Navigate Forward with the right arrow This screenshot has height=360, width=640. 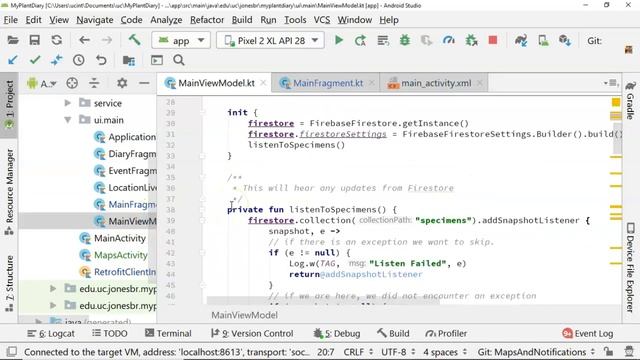pyautogui.click(x=107, y=40)
